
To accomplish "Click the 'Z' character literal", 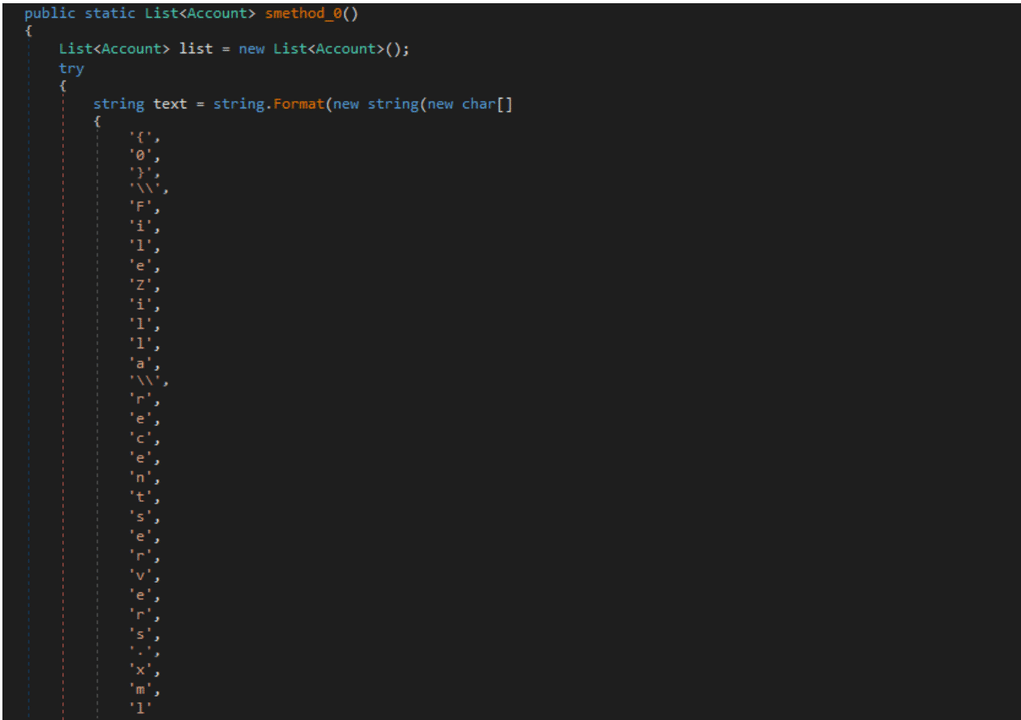I will [141, 285].
